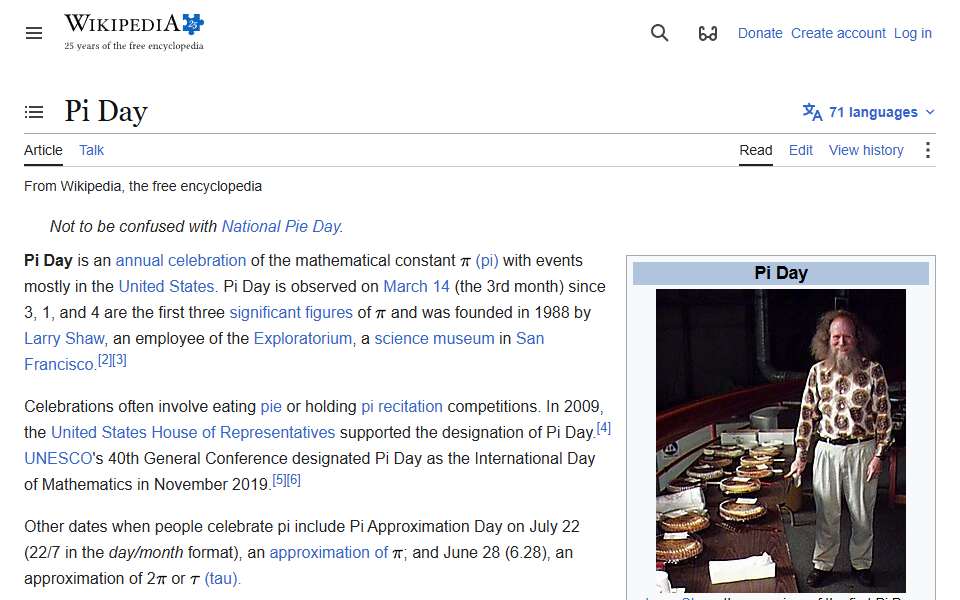This screenshot has width=960, height=600.
Task: Click the Pi Day page title
Action: pos(106,111)
